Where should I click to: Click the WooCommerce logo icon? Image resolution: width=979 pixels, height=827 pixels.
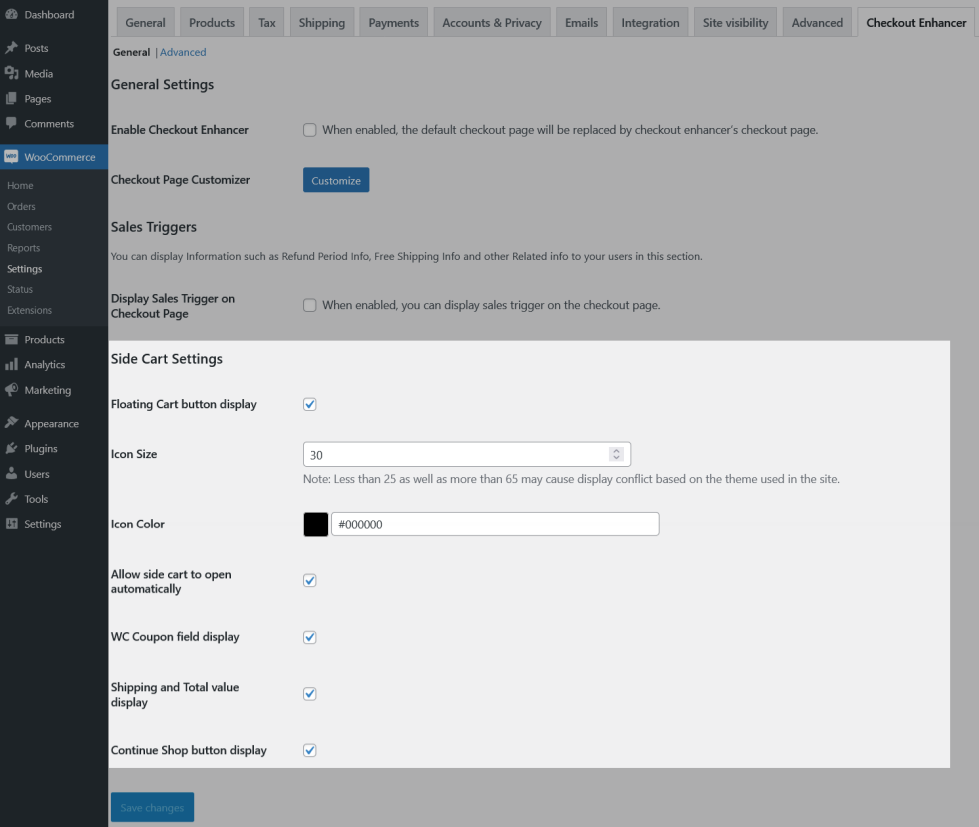(x=11, y=157)
